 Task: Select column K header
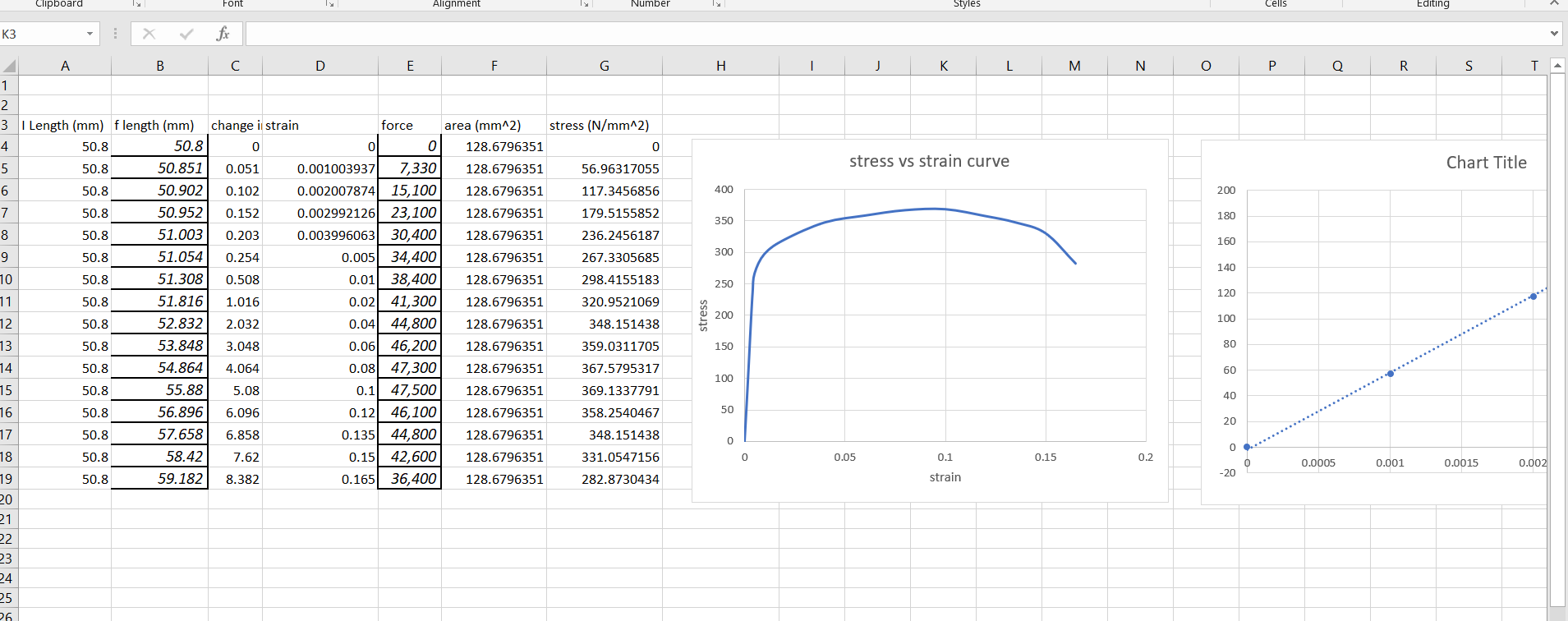coord(944,66)
